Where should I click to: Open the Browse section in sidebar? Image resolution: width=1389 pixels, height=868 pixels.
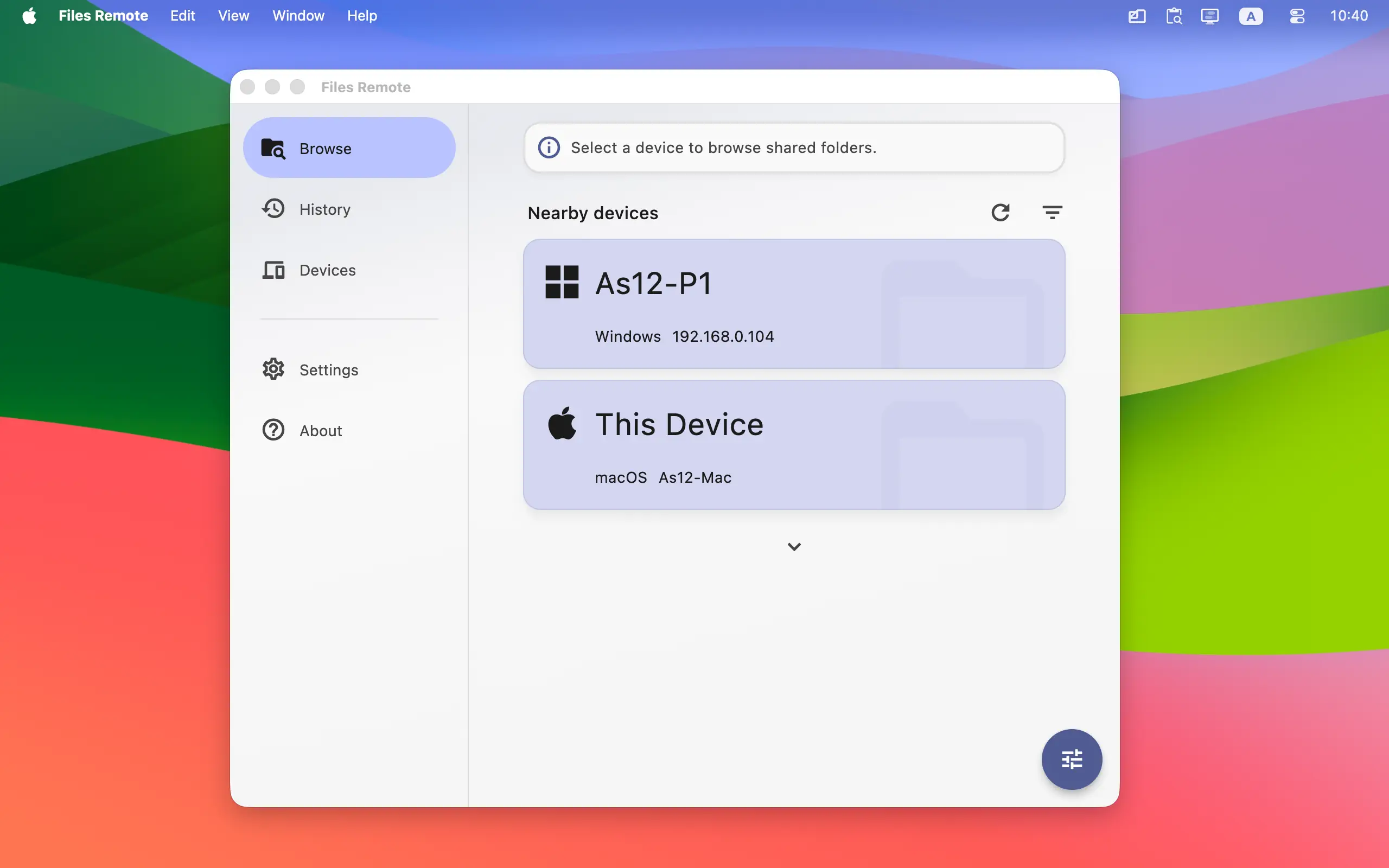pyautogui.click(x=349, y=148)
